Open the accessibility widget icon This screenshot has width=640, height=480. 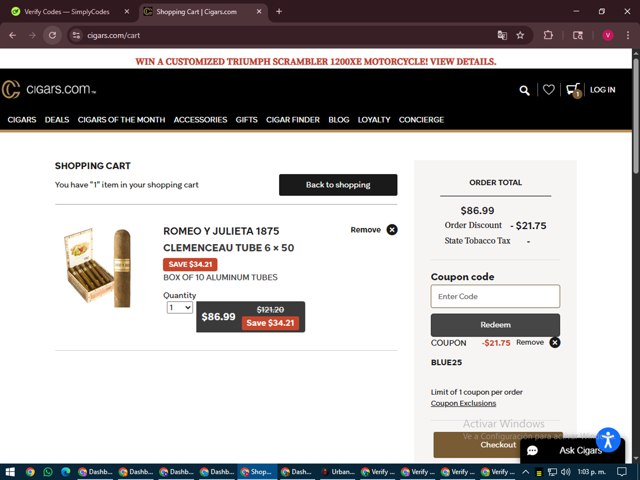point(608,440)
